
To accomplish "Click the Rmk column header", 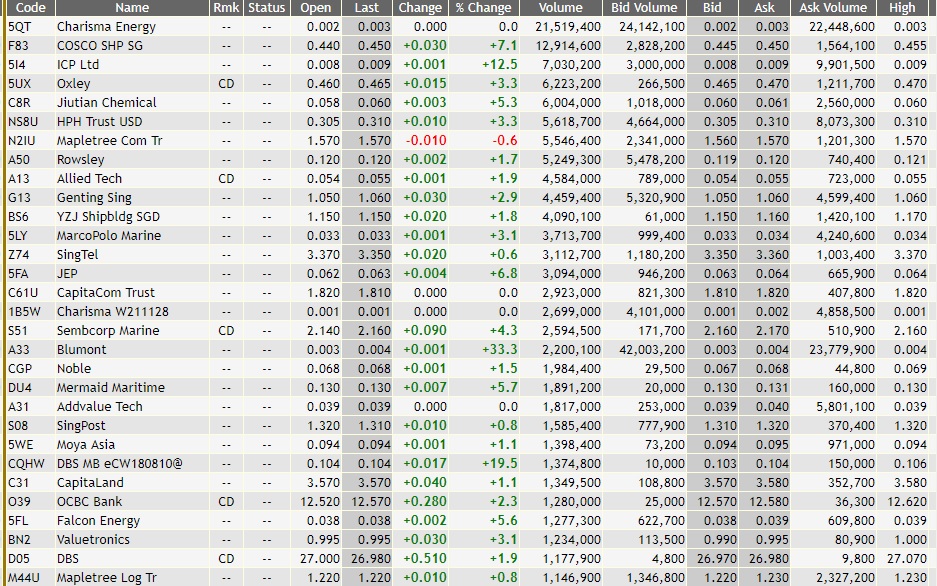I will pos(226,8).
